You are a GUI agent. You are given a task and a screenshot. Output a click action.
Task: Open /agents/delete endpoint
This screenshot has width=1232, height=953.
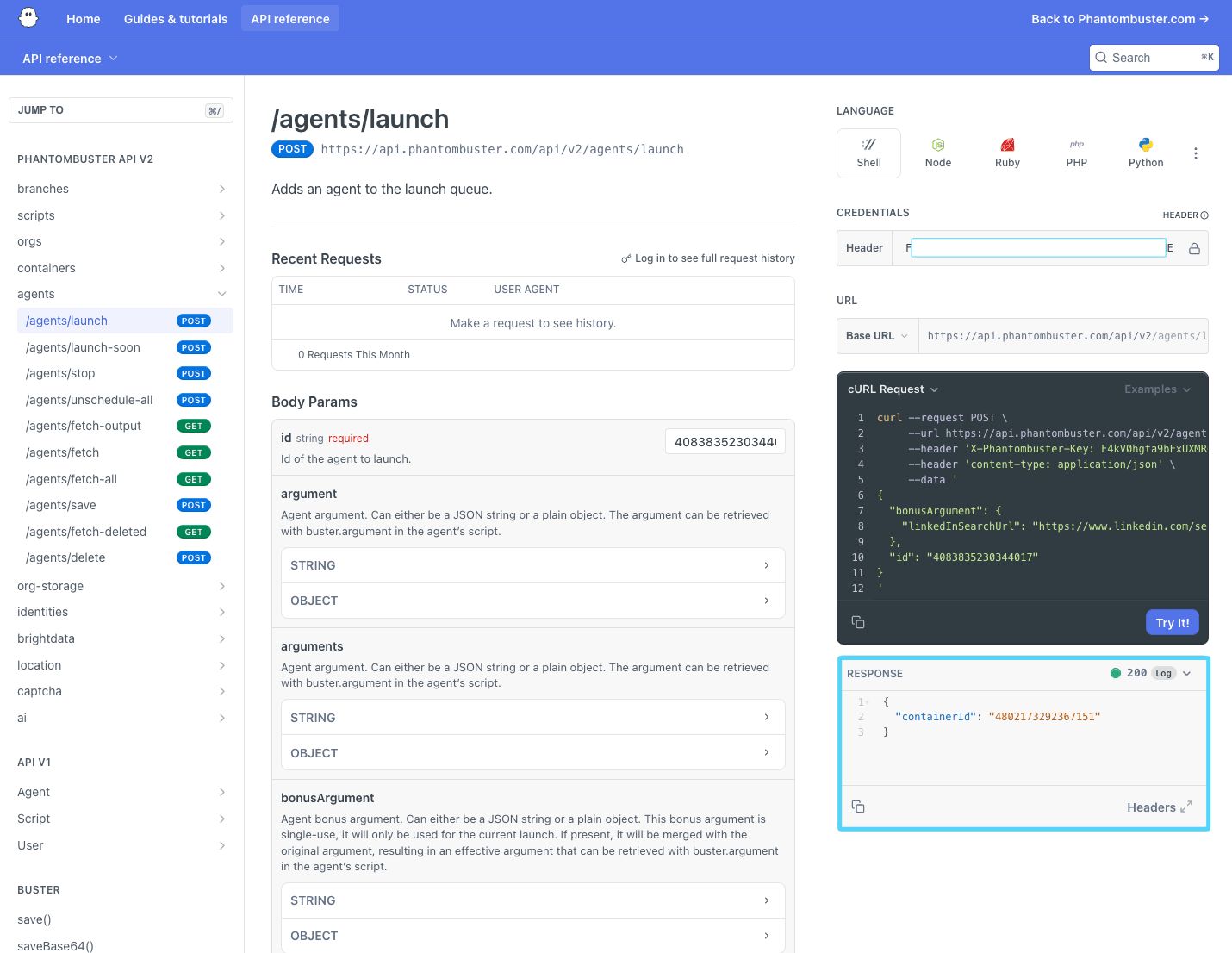(125, 557)
